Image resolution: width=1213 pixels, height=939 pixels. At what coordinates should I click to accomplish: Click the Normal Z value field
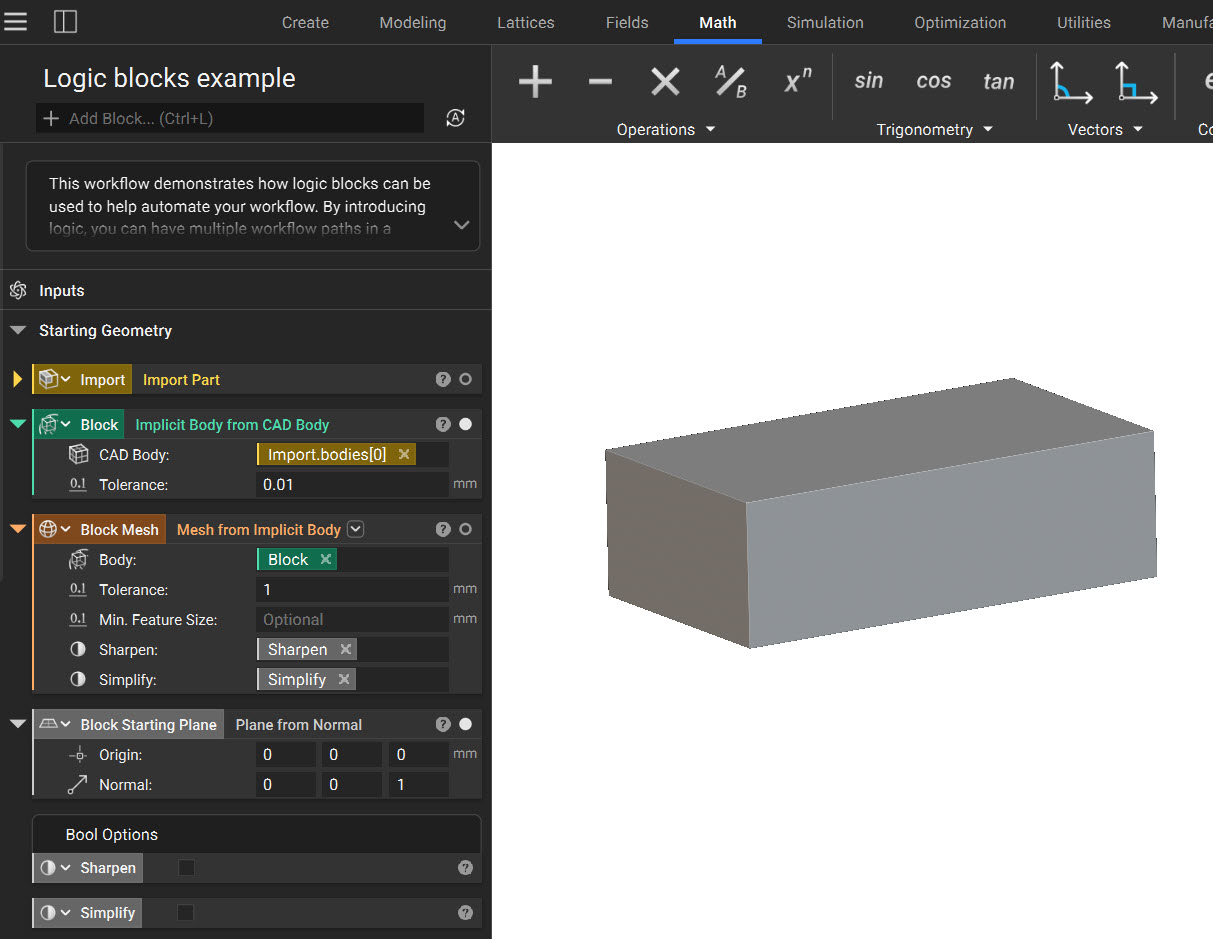point(419,785)
